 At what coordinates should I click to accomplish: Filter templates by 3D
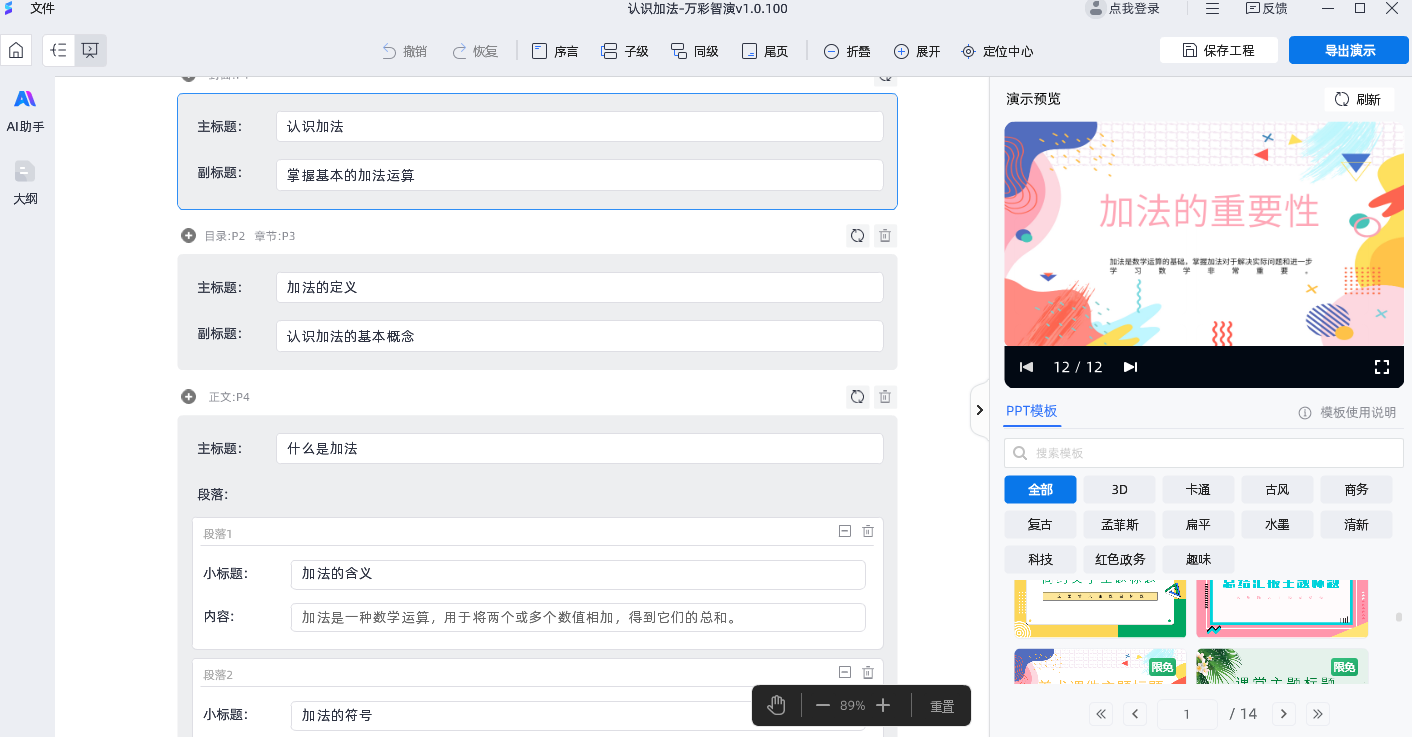(x=1119, y=490)
